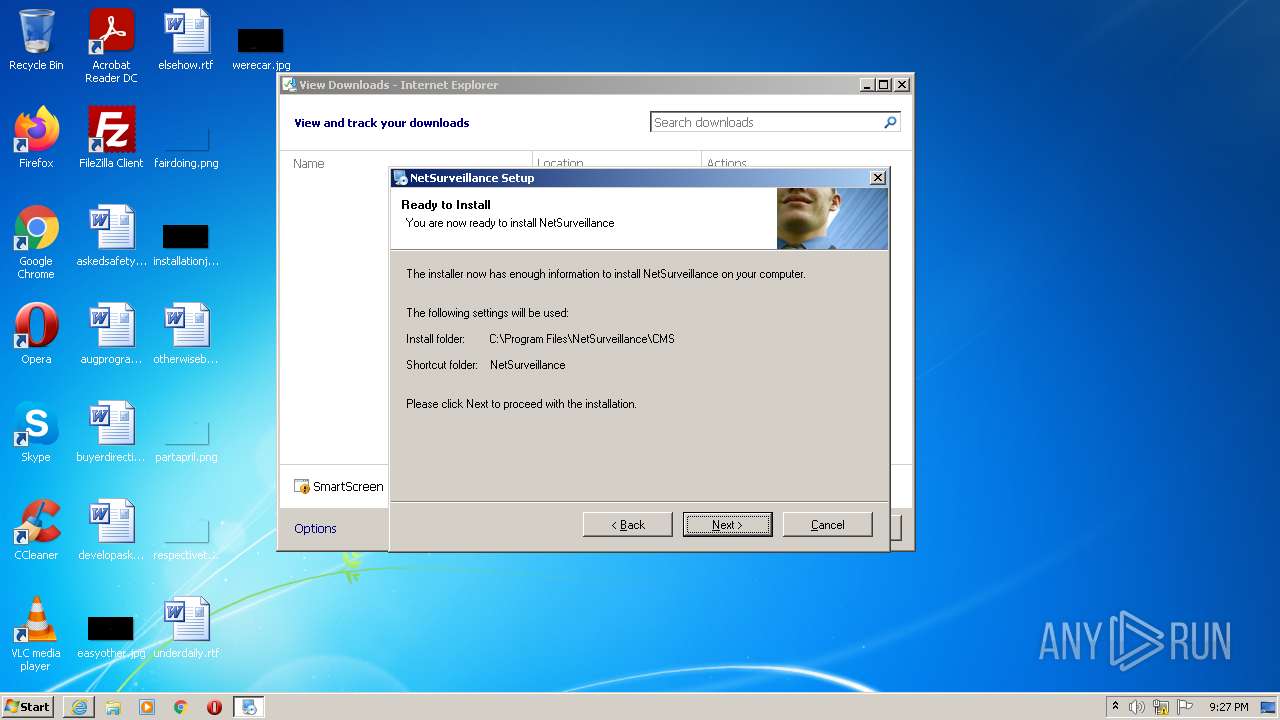Open Acrobat Reader DC shortcut
The height and width of the screenshot is (720, 1280).
(x=111, y=46)
